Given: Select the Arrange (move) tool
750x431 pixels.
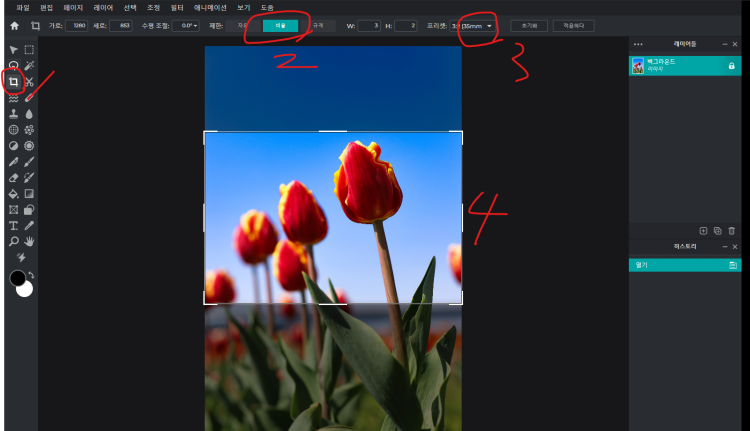Looking at the screenshot, I should (13, 49).
